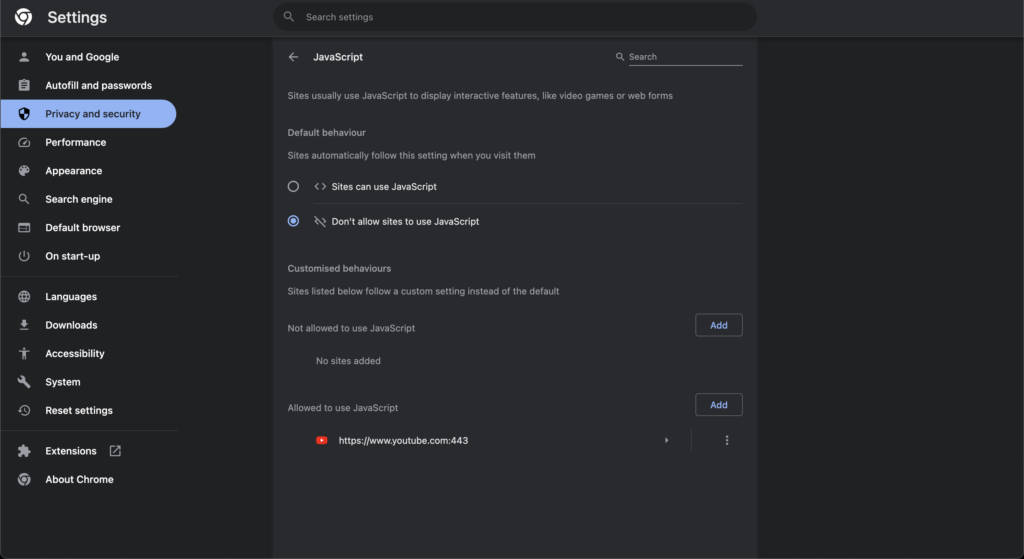Open About Chrome page
Viewport: 1024px width, 559px height.
tap(88, 479)
